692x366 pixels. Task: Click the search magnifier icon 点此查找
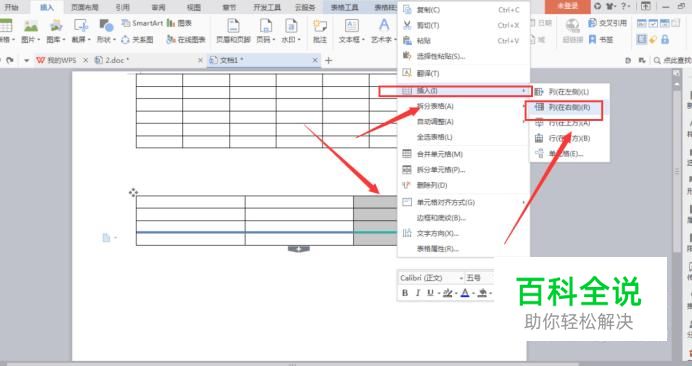[x=658, y=60]
